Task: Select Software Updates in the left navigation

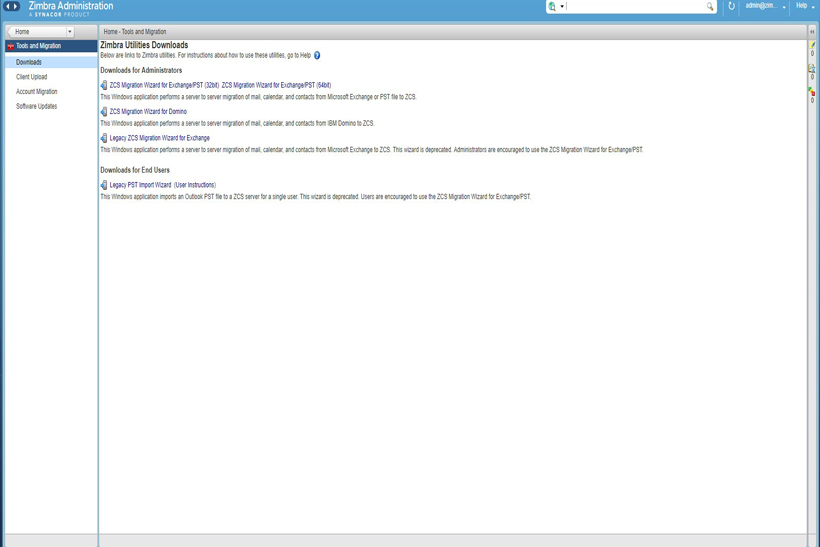Action: click(x=36, y=106)
